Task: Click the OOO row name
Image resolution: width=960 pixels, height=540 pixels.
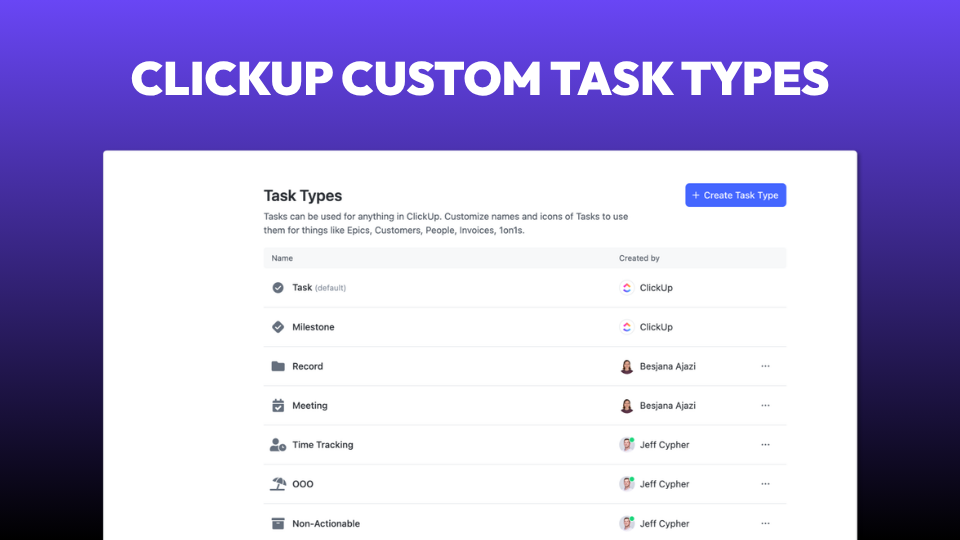Action: coord(302,484)
